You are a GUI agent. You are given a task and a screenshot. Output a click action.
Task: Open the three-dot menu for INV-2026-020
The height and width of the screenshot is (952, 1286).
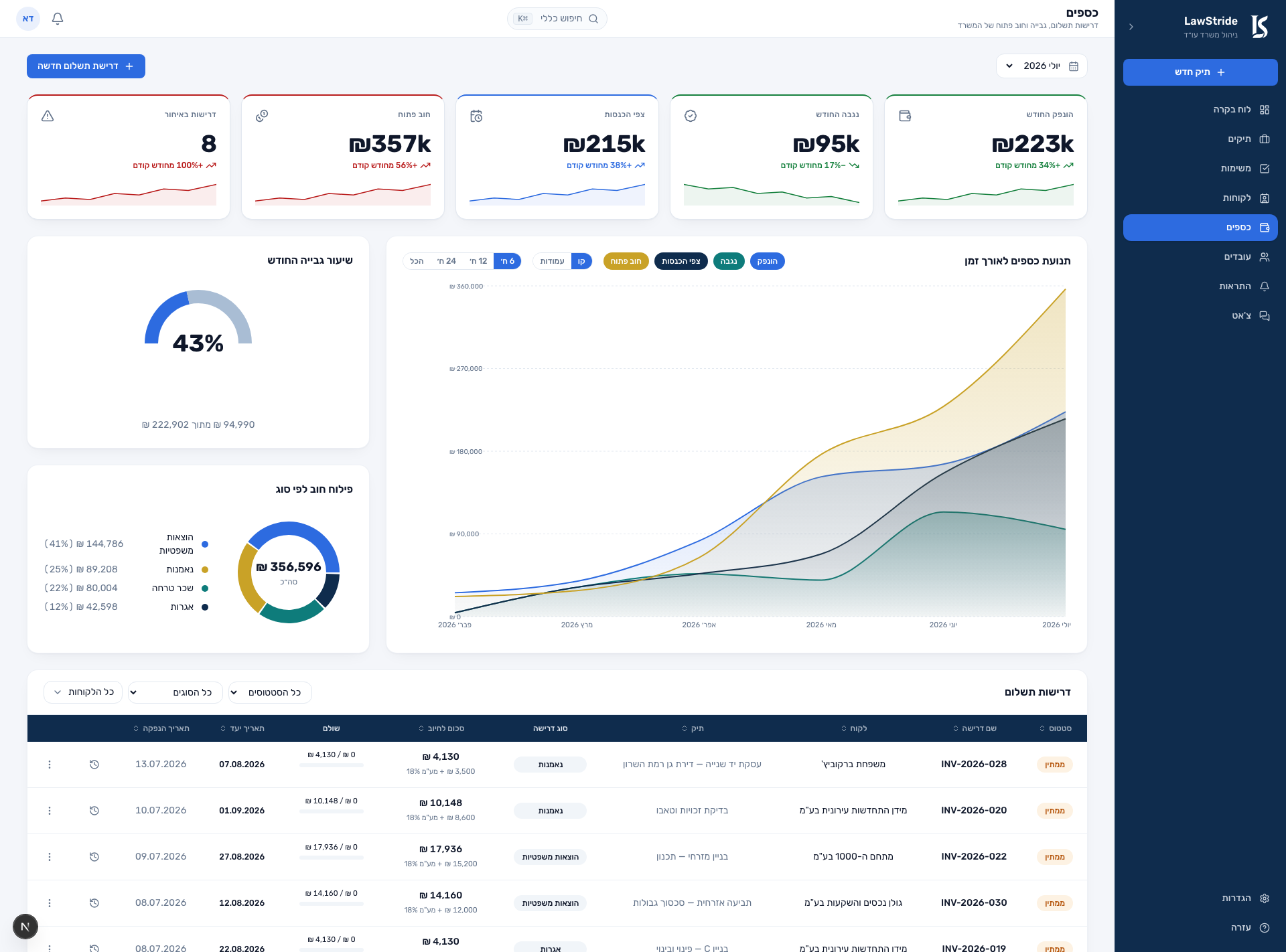(50, 811)
